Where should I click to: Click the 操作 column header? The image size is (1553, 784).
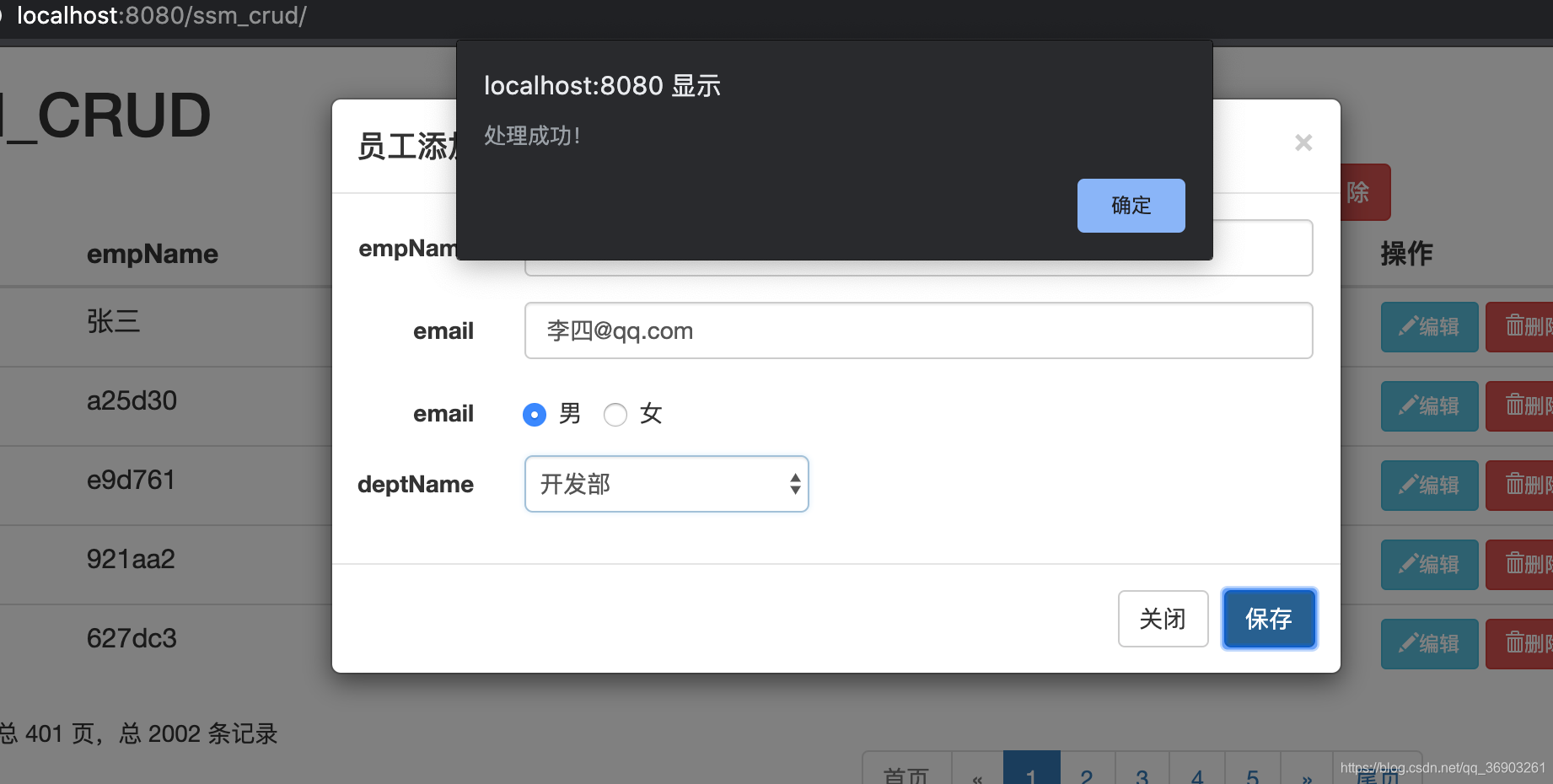(x=1407, y=253)
